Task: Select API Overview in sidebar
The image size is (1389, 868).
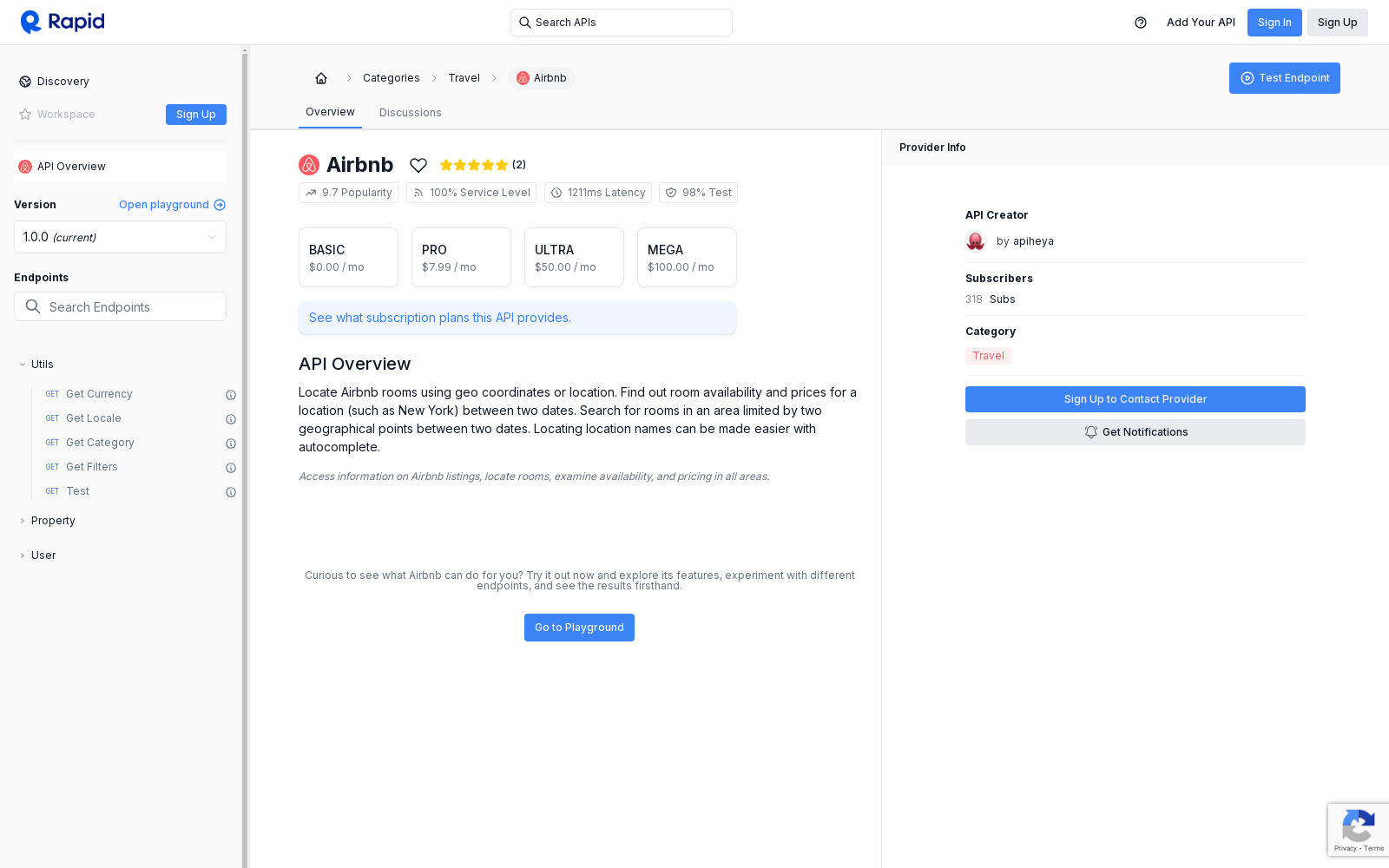Action: coord(120,167)
